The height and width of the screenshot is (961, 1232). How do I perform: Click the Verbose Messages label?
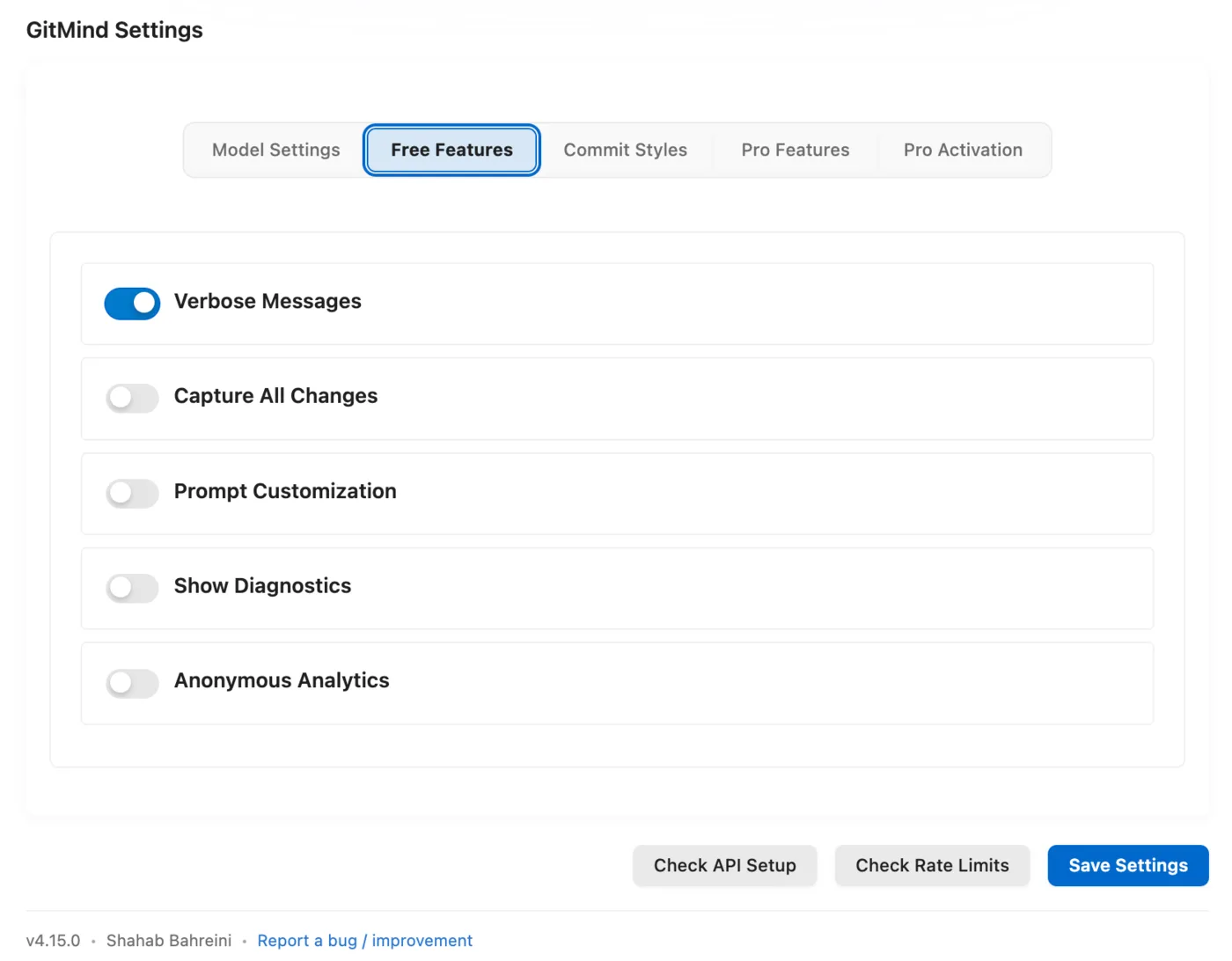[x=268, y=302]
